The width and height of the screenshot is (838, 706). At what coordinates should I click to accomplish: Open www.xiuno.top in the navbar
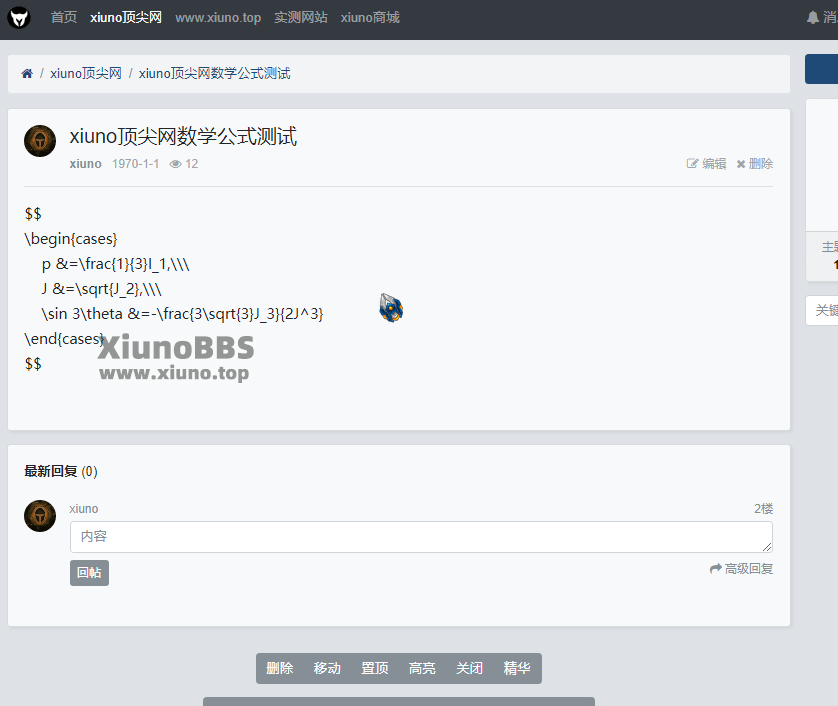(x=218, y=18)
